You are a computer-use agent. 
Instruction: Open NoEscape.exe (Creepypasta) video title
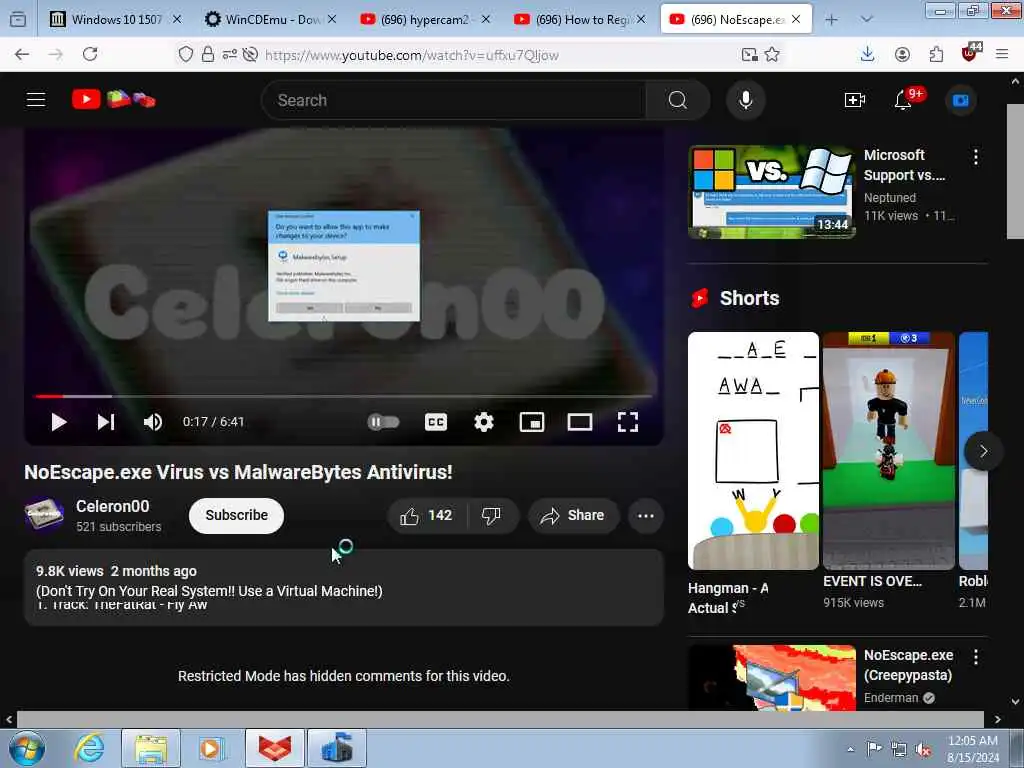click(x=908, y=665)
